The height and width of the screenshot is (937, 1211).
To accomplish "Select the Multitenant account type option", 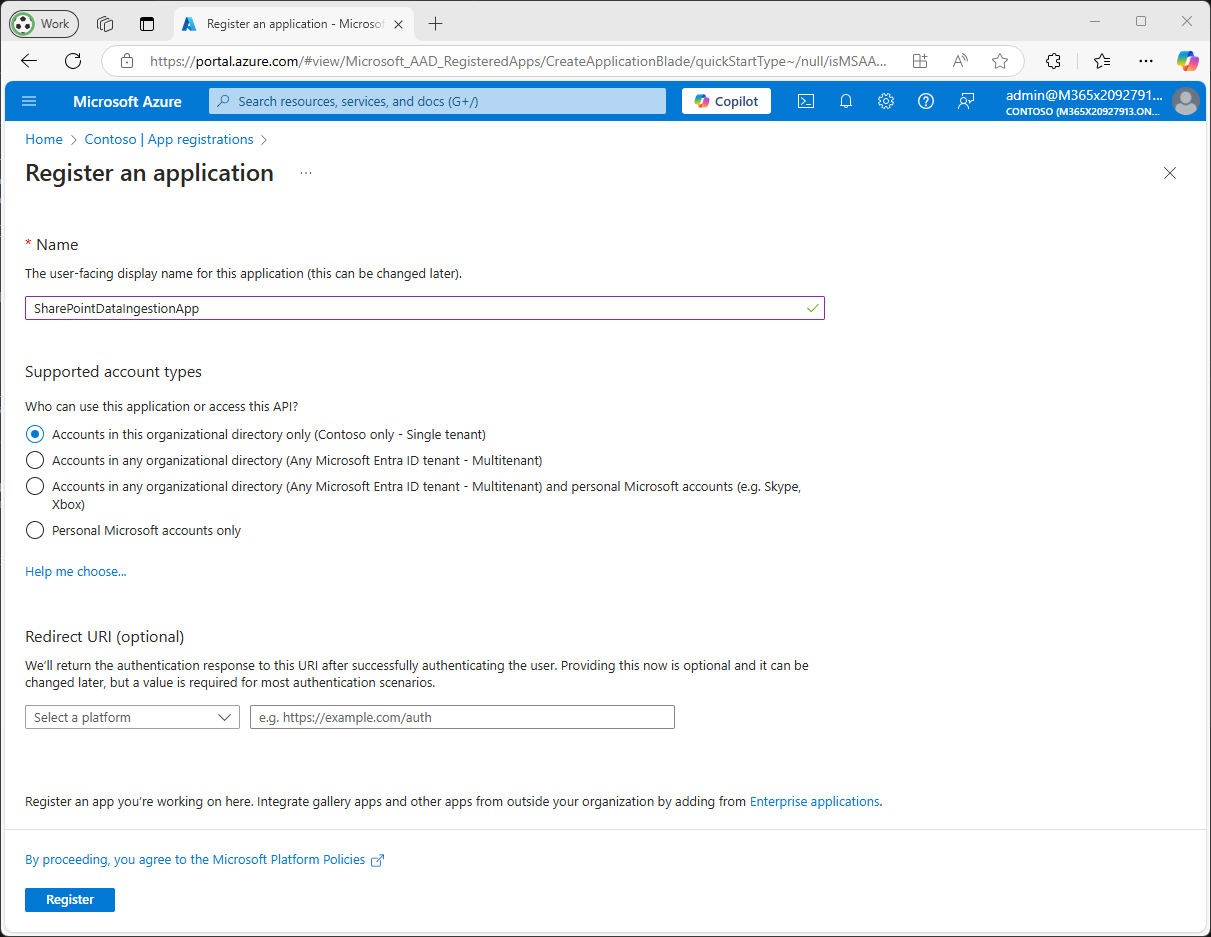I will click(x=35, y=460).
